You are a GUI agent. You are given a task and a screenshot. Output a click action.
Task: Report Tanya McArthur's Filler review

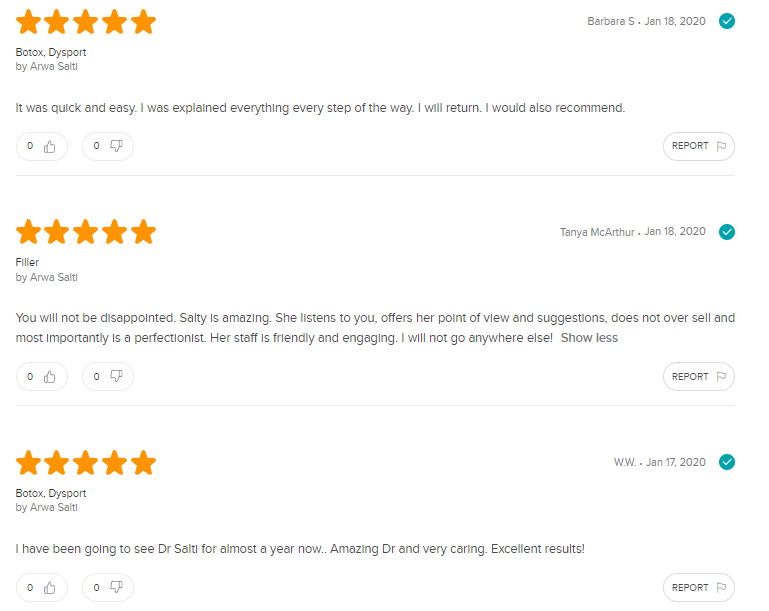698,377
